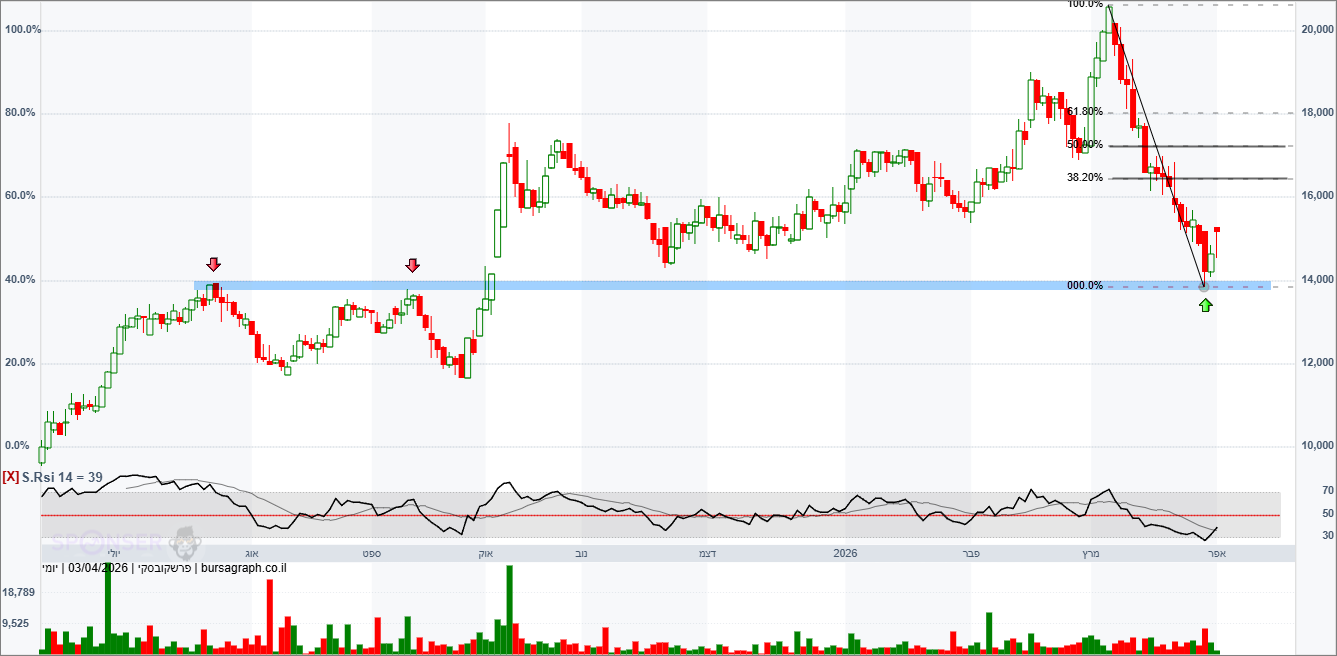Click the 000.0% Fibonacci level label
1337x656 pixels.
pyautogui.click(x=1085, y=286)
